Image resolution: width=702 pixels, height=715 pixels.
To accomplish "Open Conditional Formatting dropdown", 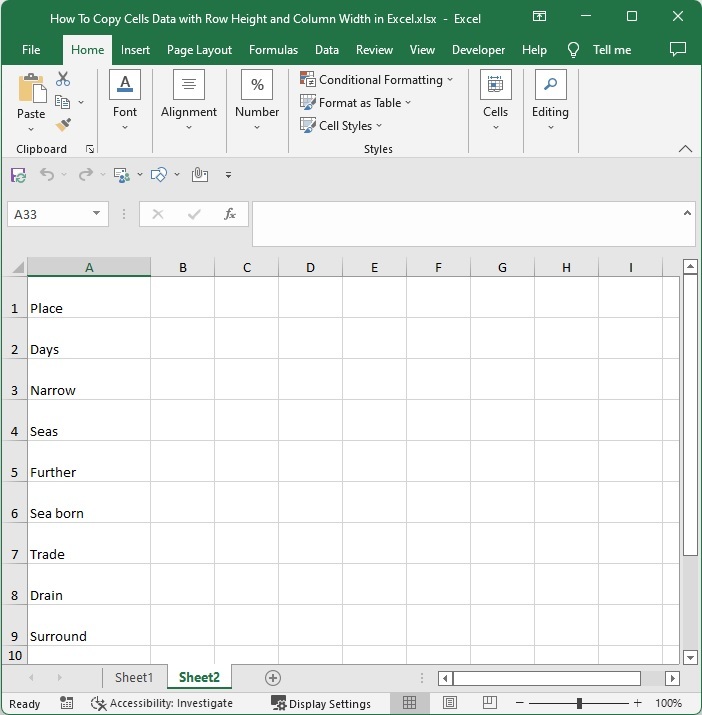I will click(x=376, y=79).
